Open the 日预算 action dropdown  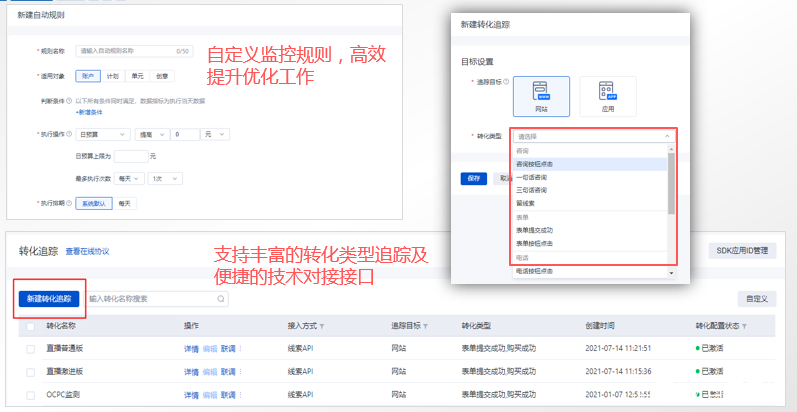[x=103, y=134]
